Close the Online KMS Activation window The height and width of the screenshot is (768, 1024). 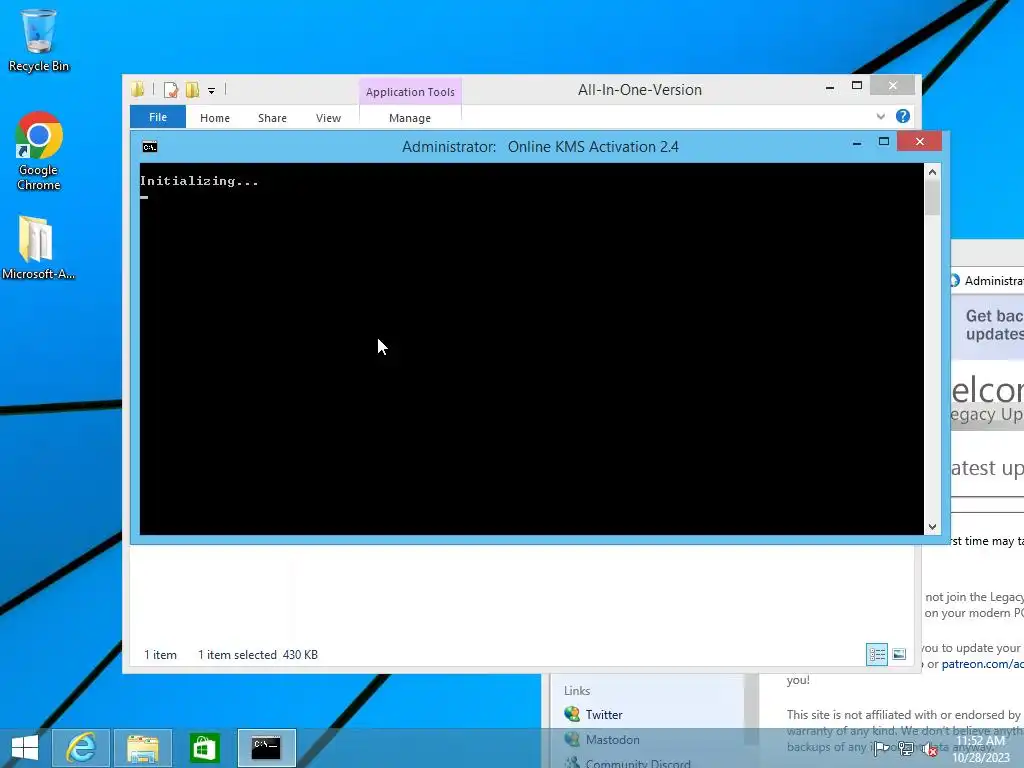[920, 141]
